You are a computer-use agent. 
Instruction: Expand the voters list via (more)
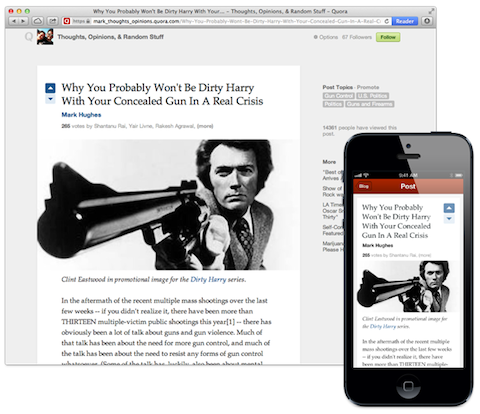[205, 126]
